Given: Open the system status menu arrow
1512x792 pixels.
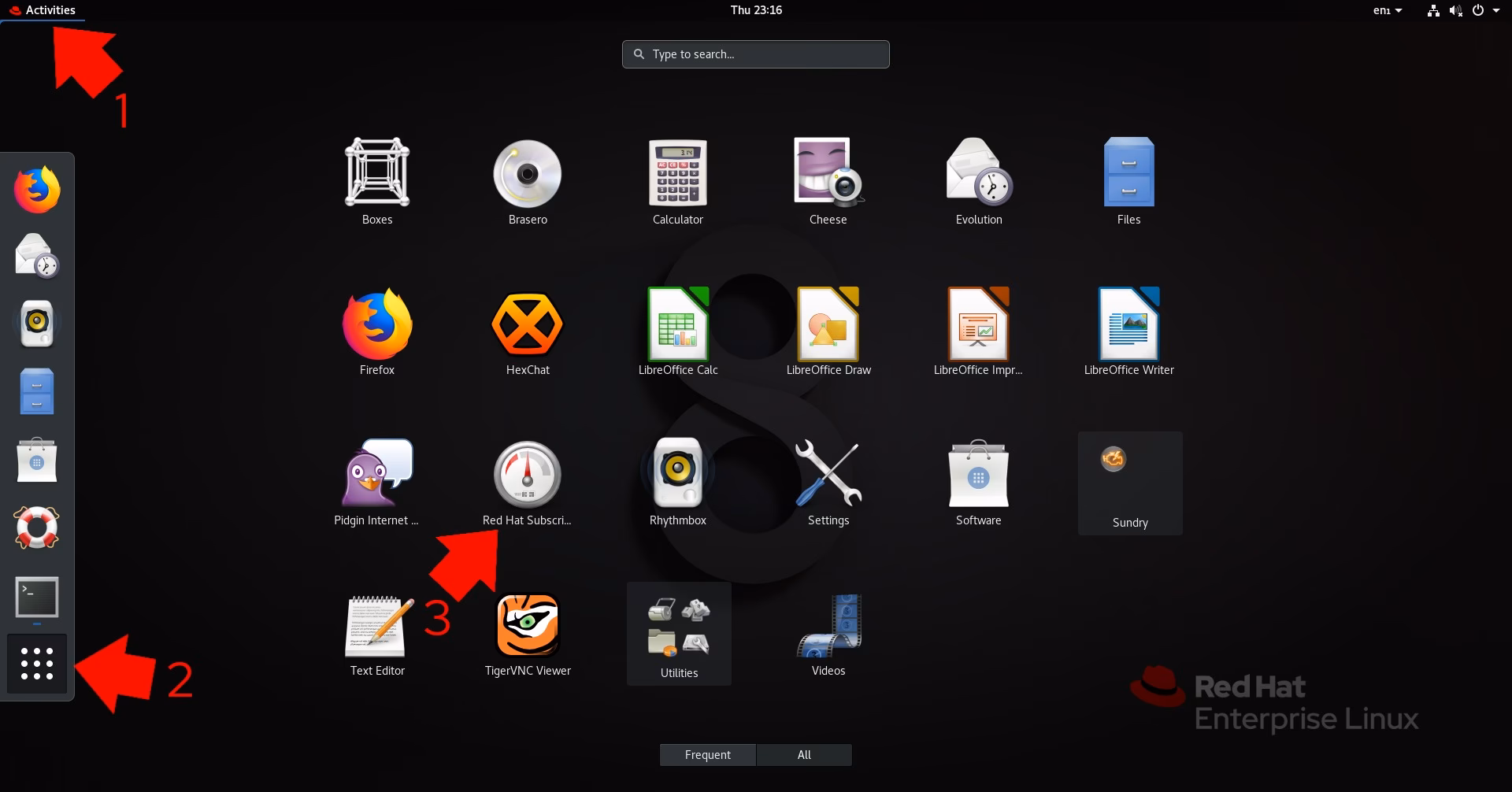Looking at the screenshot, I should pyautogui.click(x=1497, y=10).
